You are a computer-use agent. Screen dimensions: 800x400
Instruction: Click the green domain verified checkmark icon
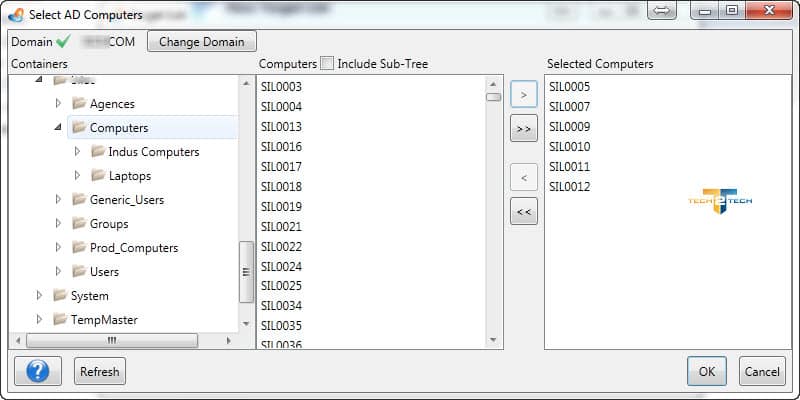point(64,42)
